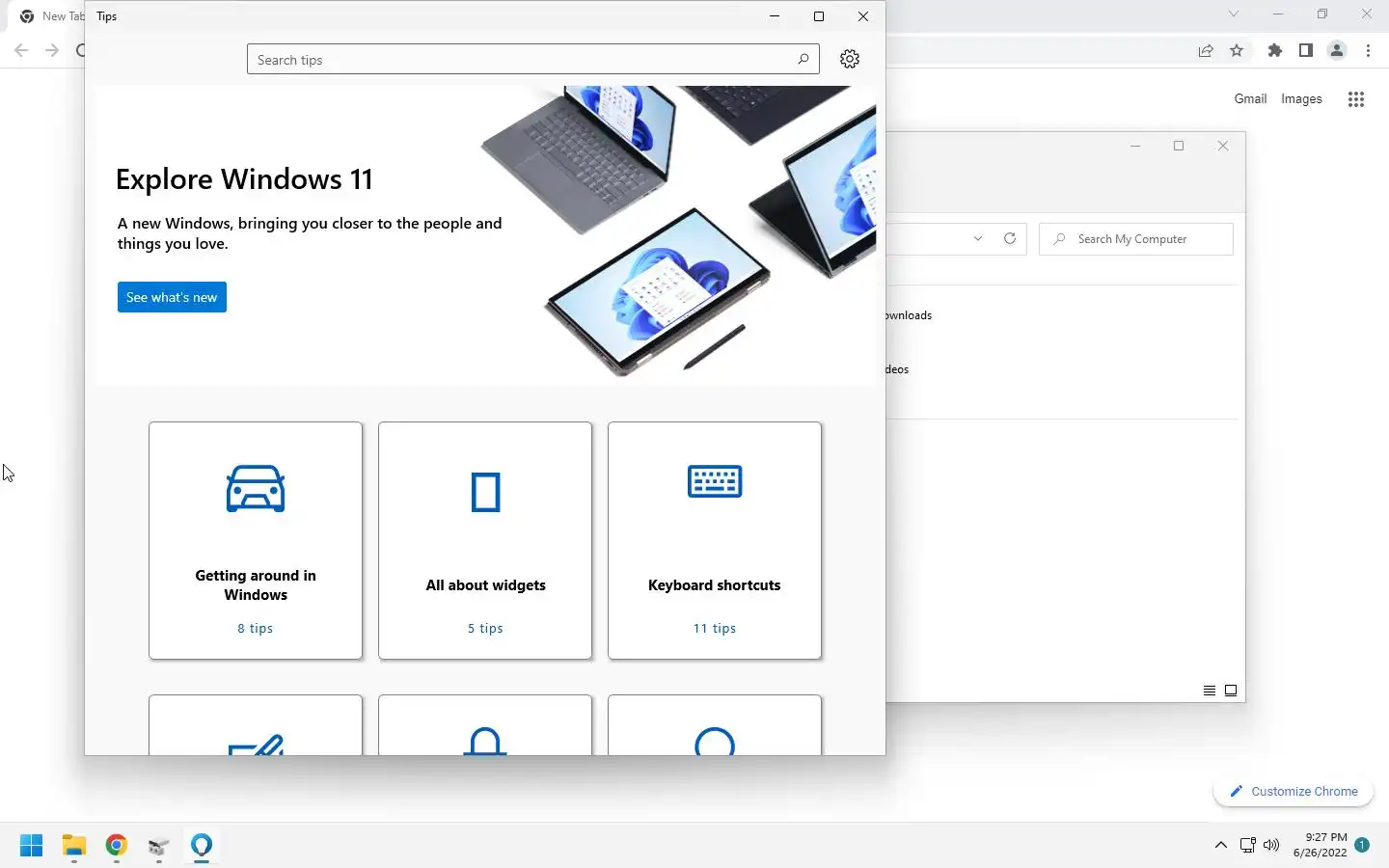
Task: Open Chrome's three-dot menu
Action: pyautogui.click(x=1368, y=51)
